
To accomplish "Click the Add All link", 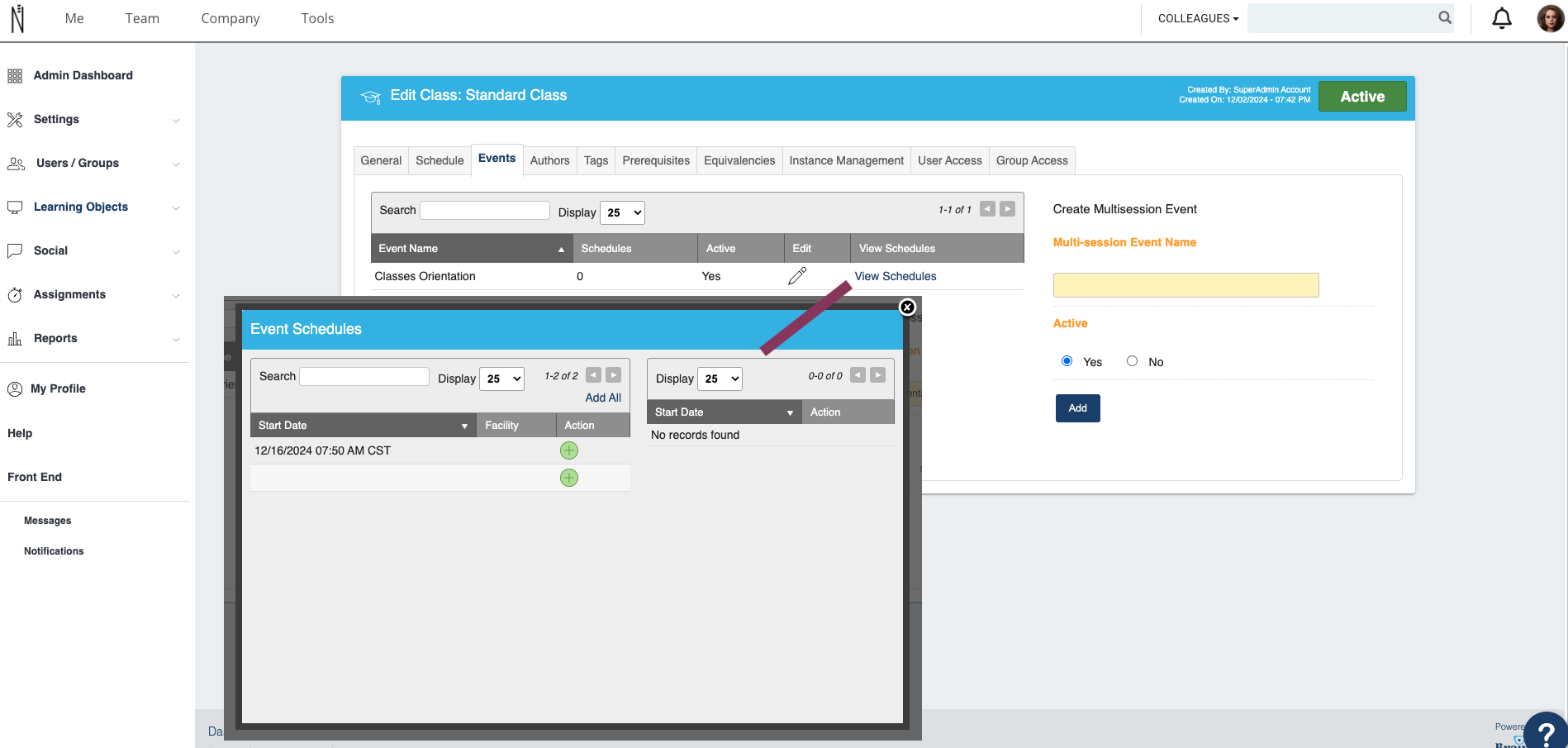I will click(x=603, y=398).
